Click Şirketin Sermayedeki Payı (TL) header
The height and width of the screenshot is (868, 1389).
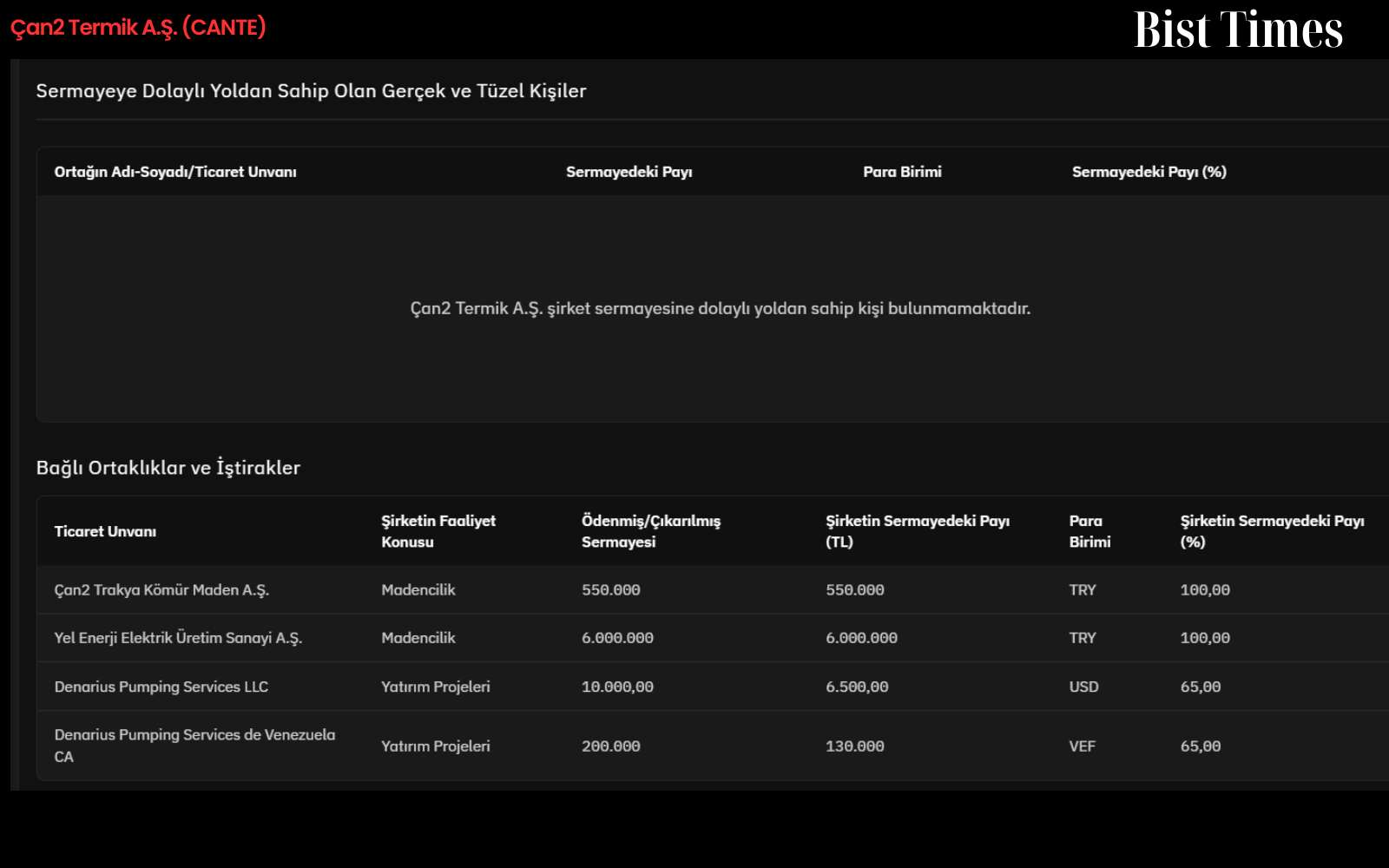point(918,531)
